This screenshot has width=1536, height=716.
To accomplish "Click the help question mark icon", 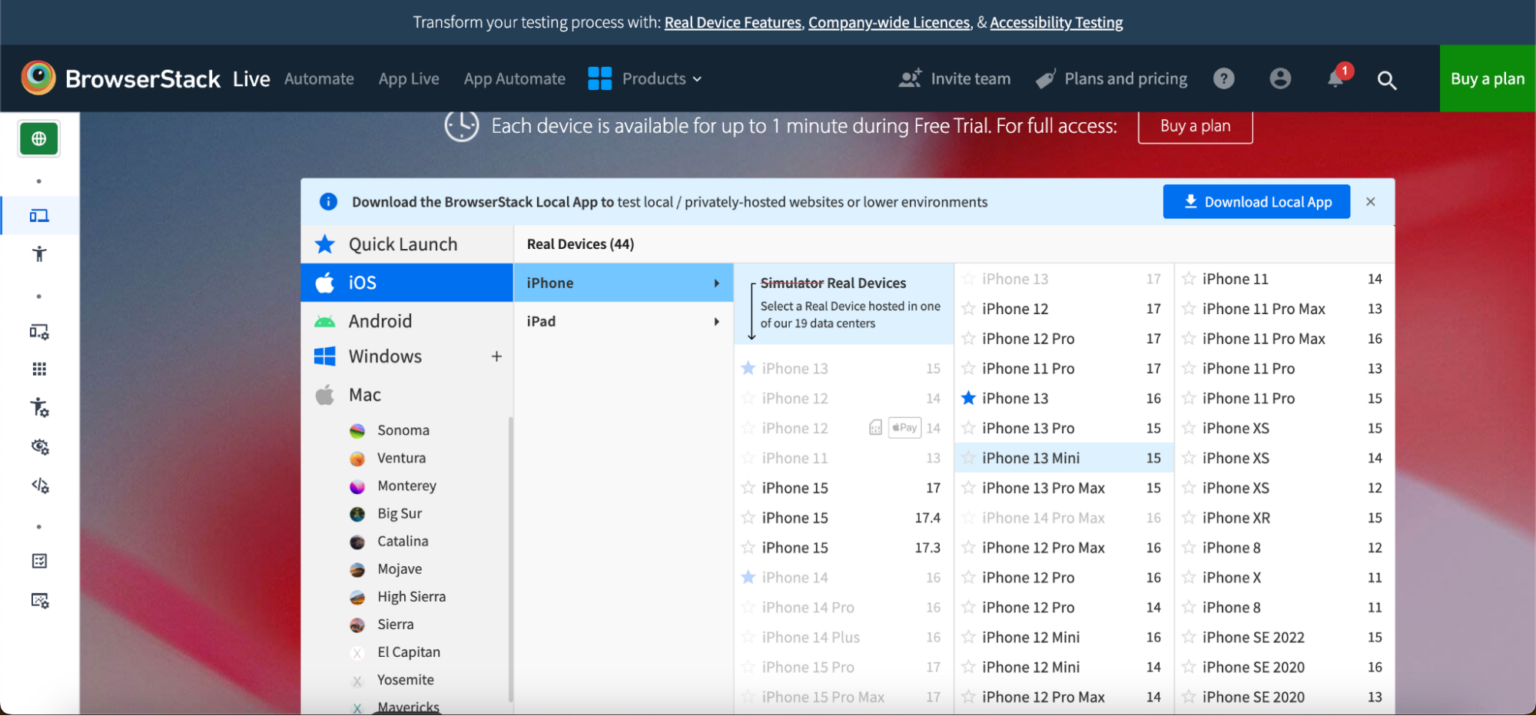I will point(1224,78).
